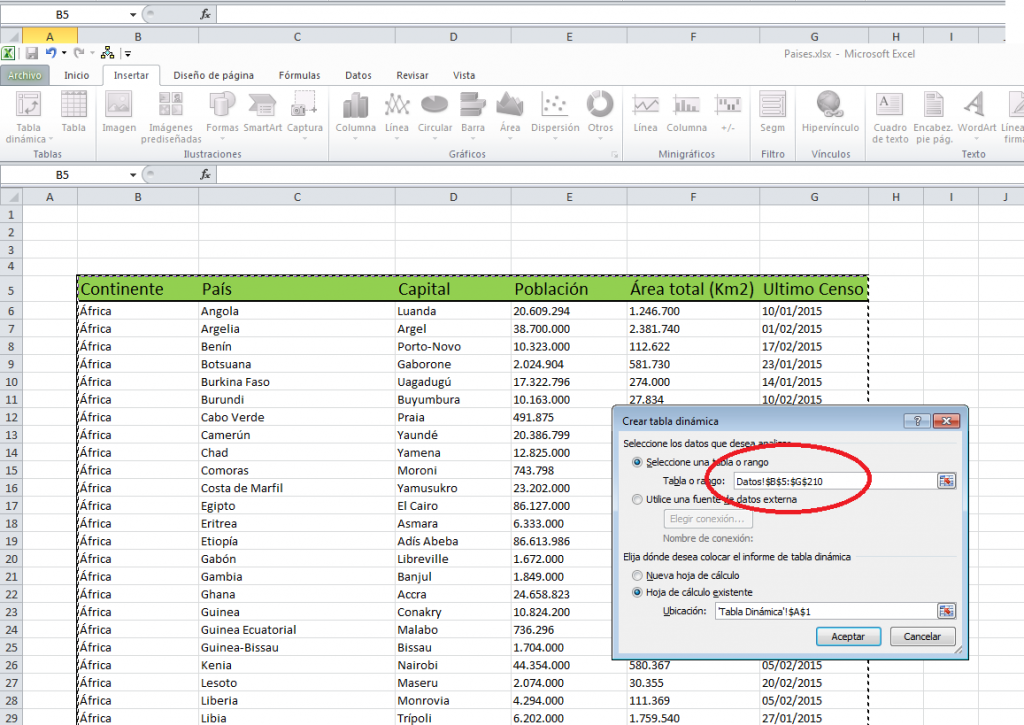Image resolution: width=1024 pixels, height=725 pixels.
Task: Select the cell with date 23/01/2015
Action: 814,364
